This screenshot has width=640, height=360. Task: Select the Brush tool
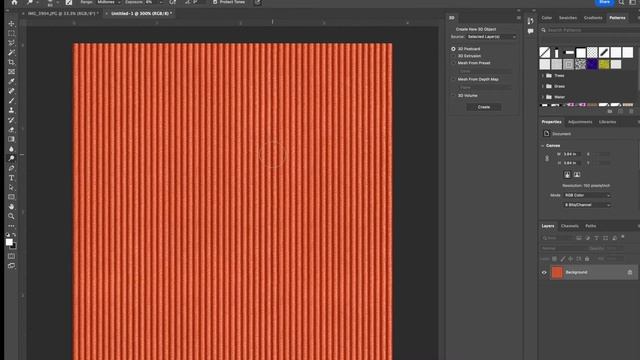pos(11,101)
